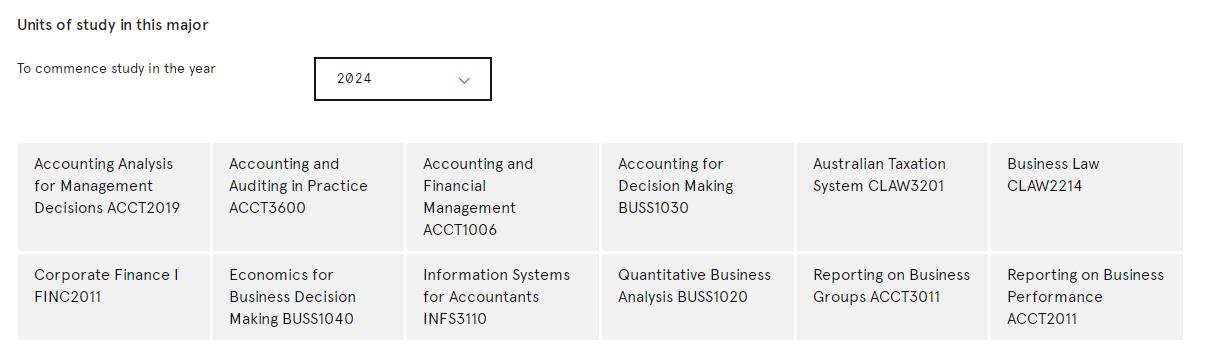Open Accounting Analysis for Management Decisions ACCT2019
1206x362 pixels.
tap(114, 197)
